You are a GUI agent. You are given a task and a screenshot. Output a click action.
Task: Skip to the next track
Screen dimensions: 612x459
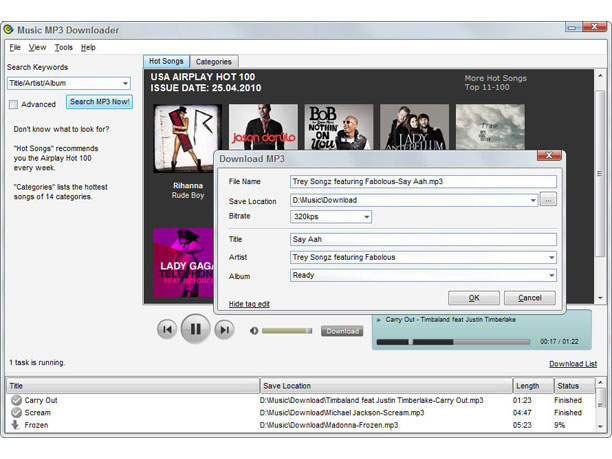click(224, 330)
